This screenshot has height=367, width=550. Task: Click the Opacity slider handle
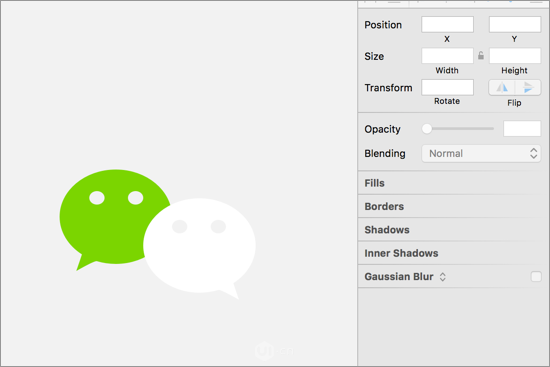pyautogui.click(x=427, y=129)
